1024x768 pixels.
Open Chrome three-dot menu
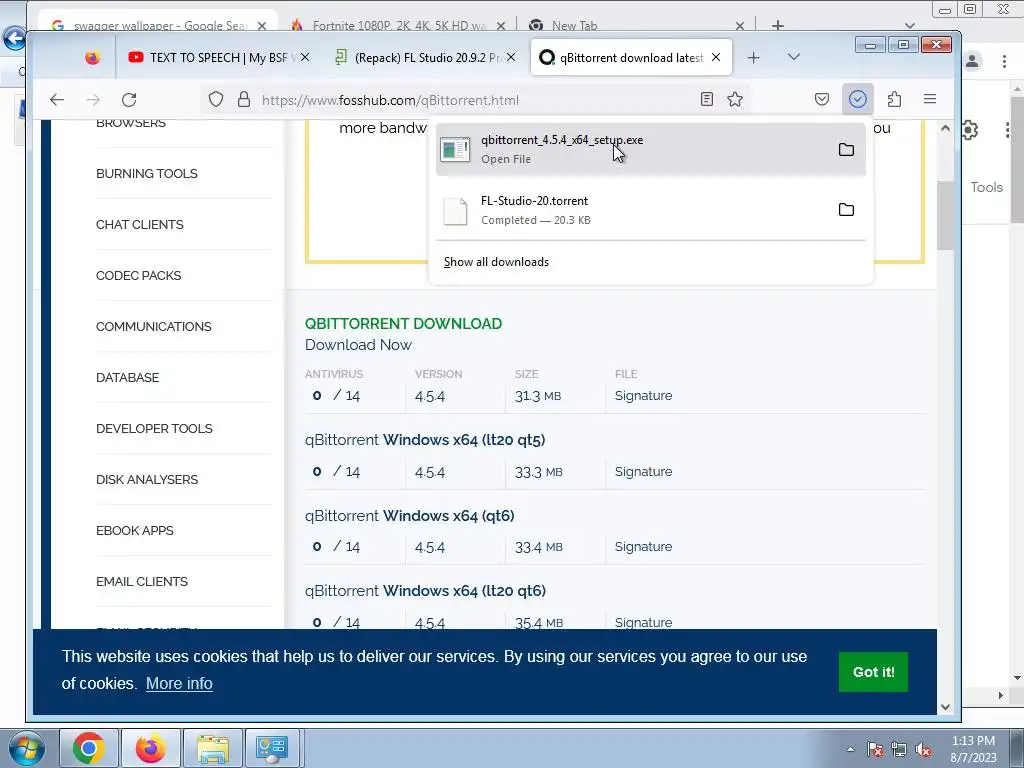pos(1004,61)
